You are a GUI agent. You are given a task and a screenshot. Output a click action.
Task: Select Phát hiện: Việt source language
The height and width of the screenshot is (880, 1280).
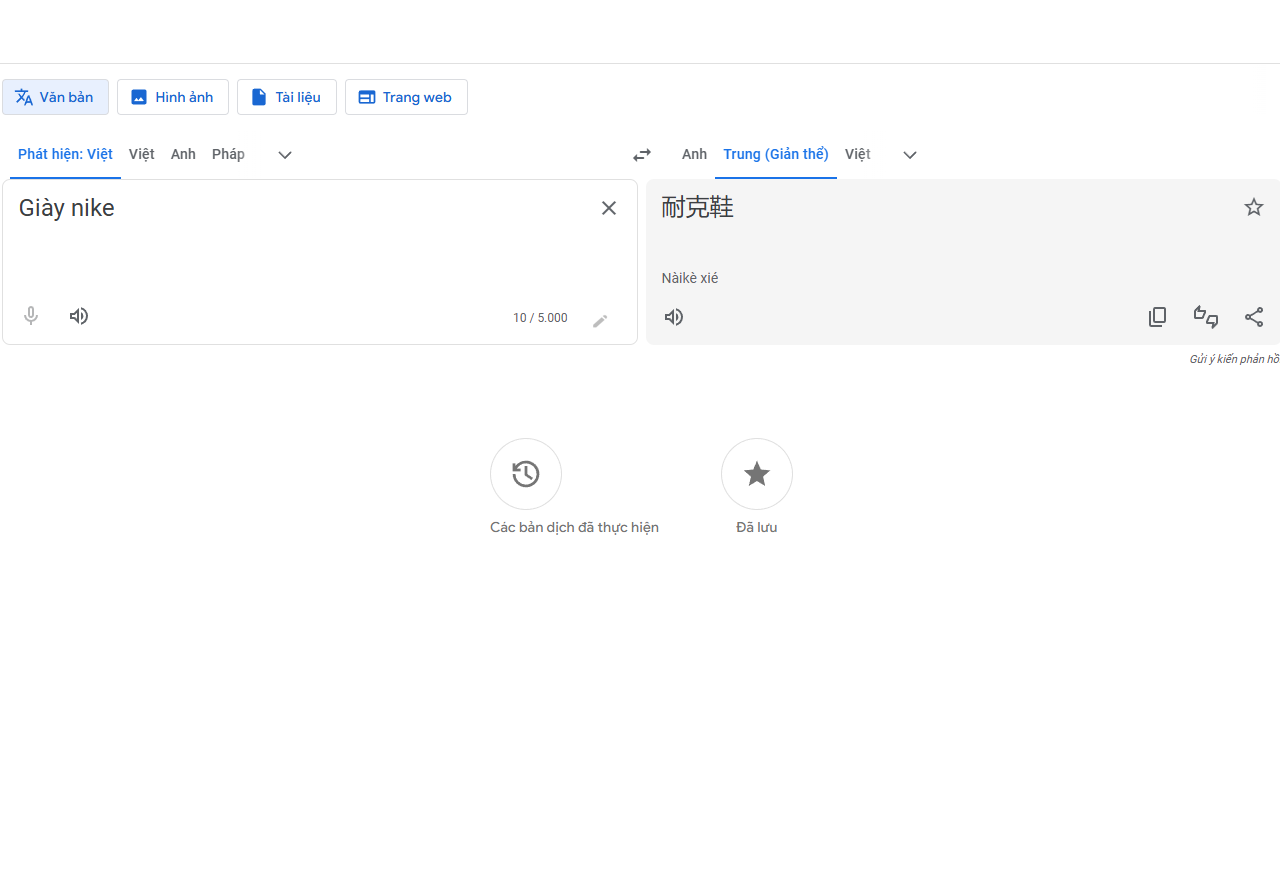coord(65,154)
